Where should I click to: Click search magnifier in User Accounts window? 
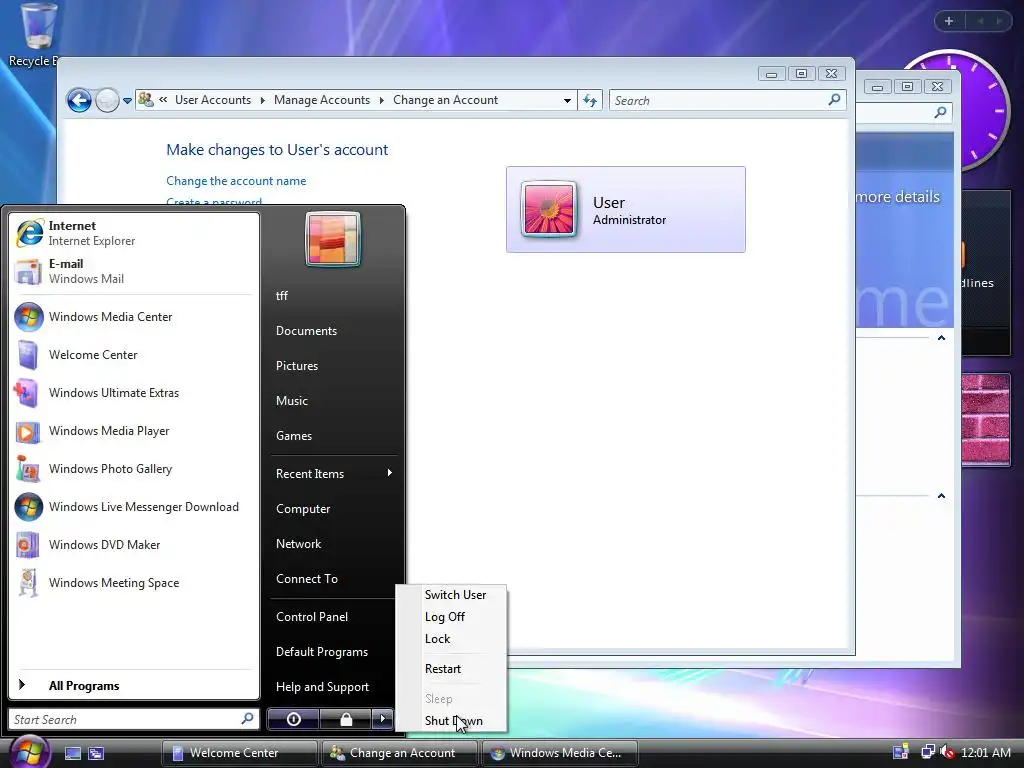tap(834, 100)
